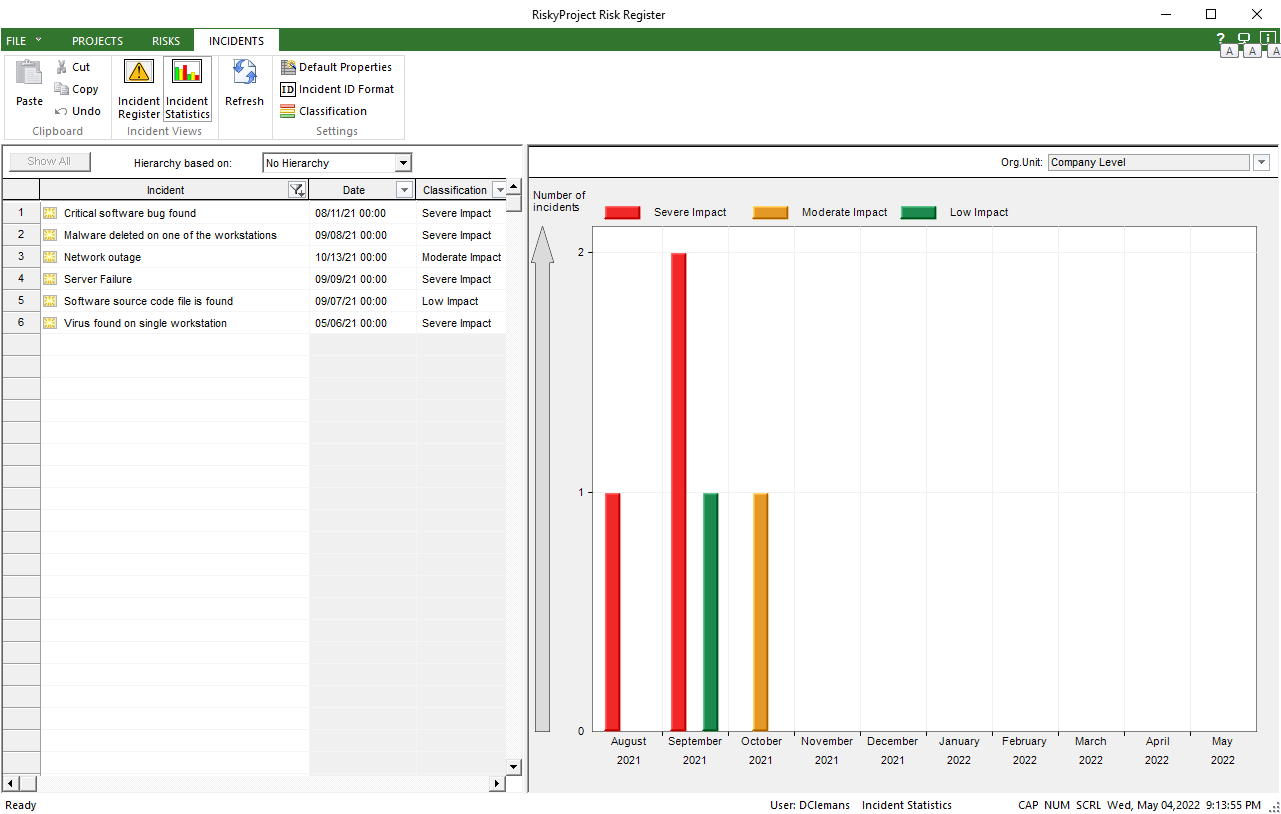Open the Date column filter dropdown

pos(404,190)
